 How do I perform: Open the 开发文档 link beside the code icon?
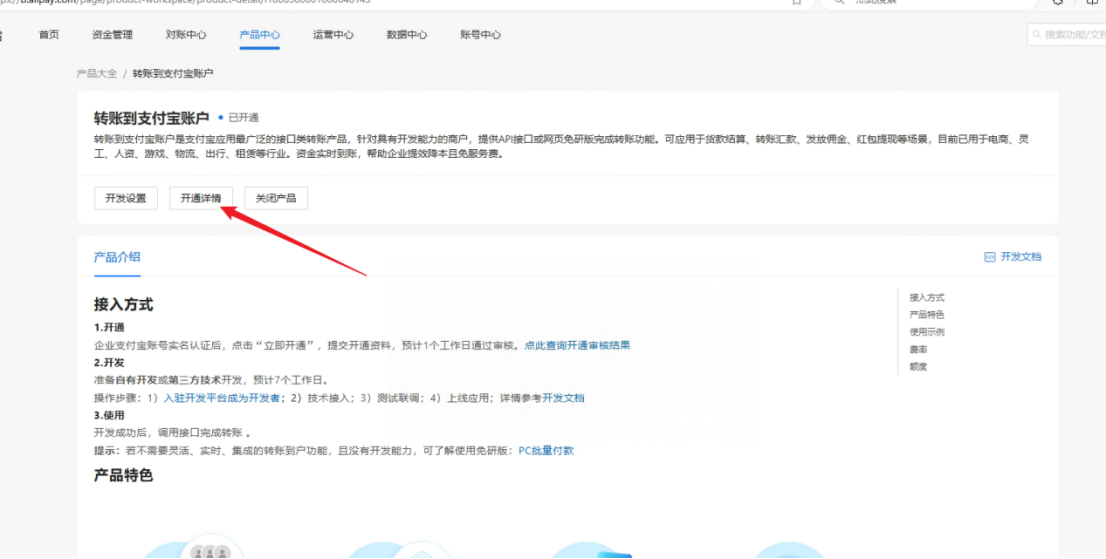tap(1021, 257)
